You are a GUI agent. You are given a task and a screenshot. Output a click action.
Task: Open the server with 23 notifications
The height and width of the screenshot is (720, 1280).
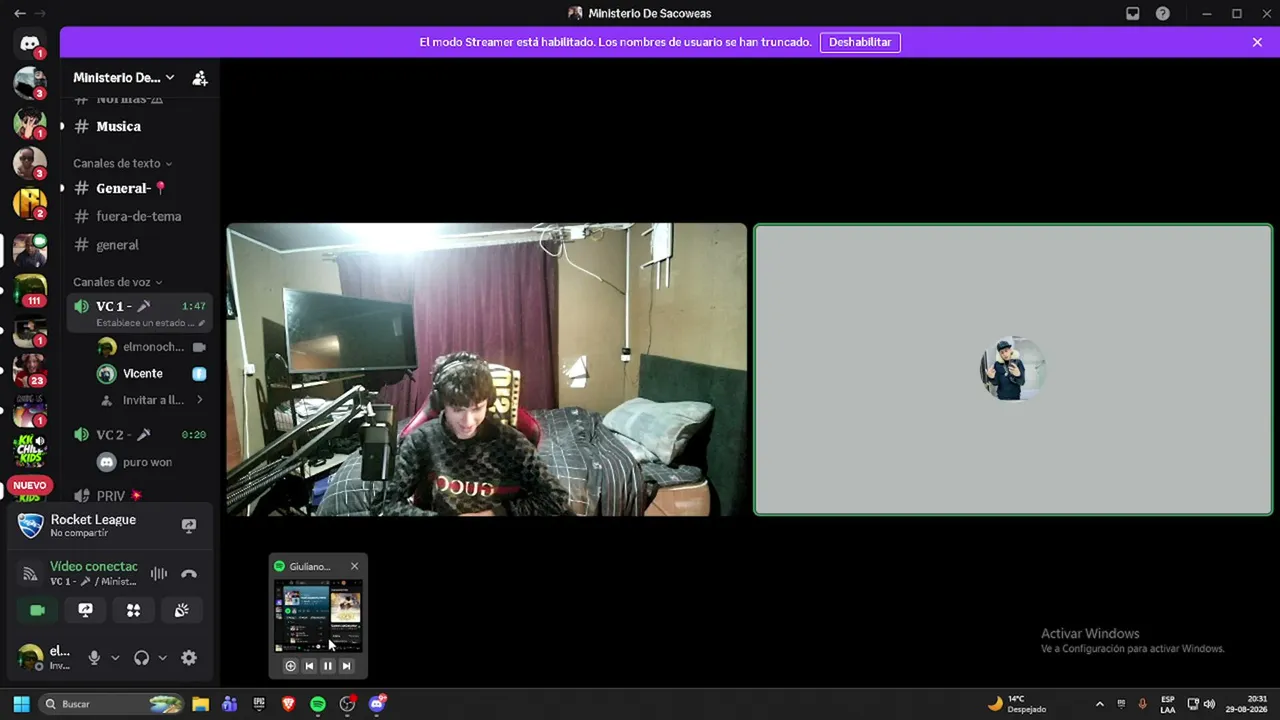click(x=30, y=369)
